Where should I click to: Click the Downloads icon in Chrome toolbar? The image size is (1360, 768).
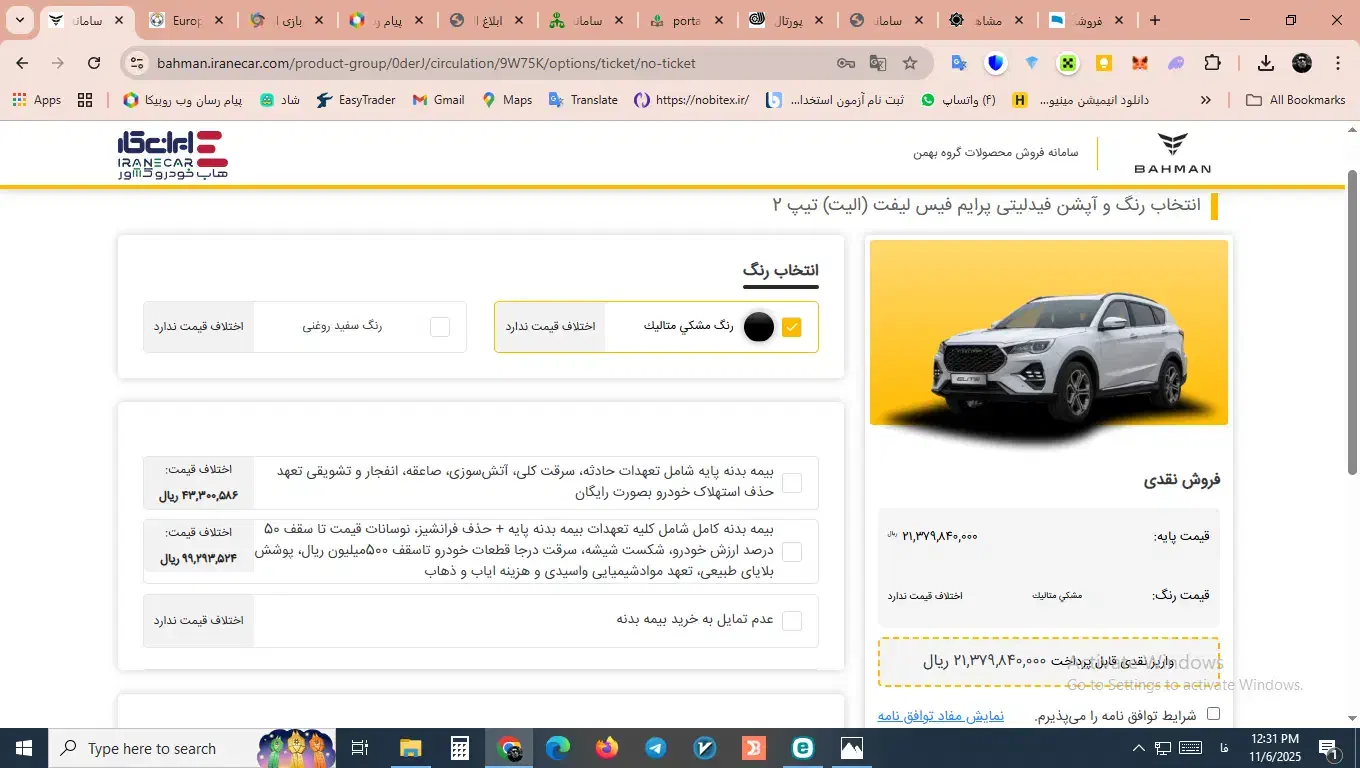[1266, 62]
